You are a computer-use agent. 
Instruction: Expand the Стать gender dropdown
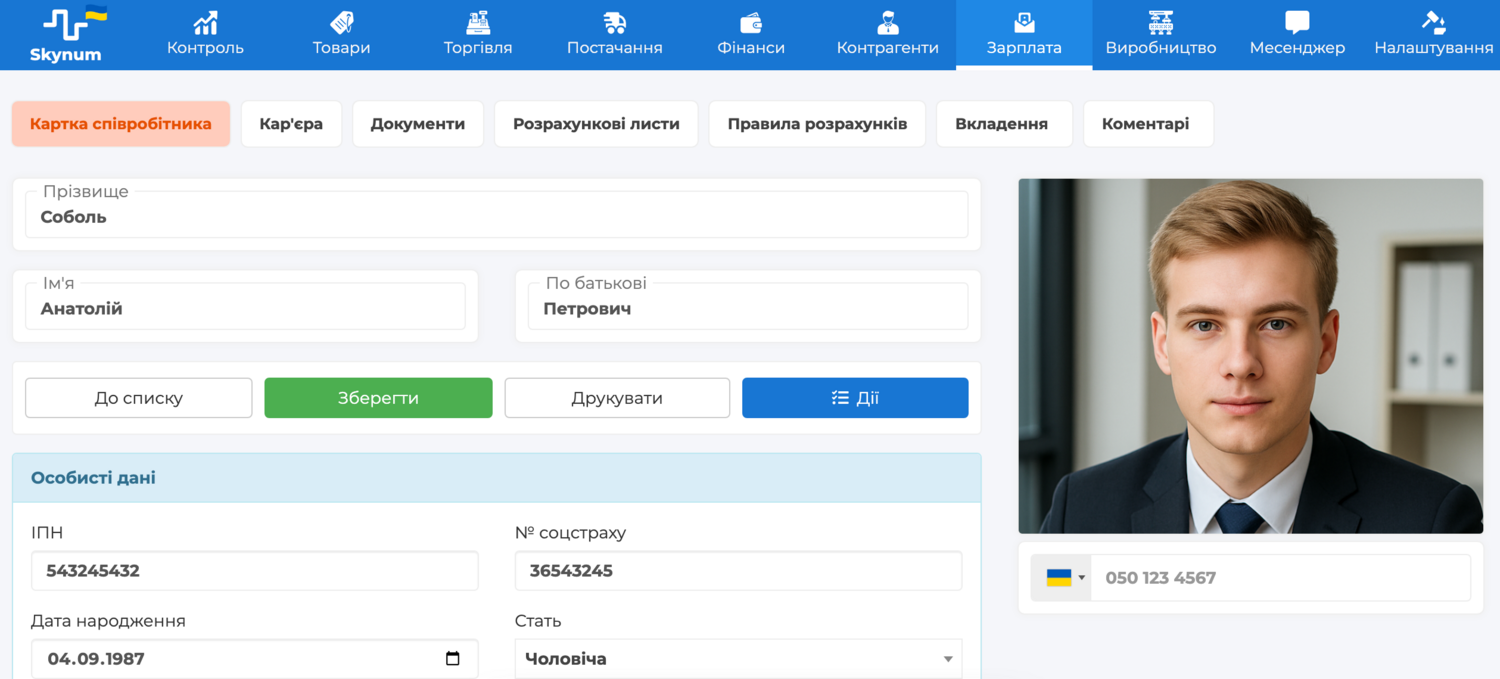point(738,659)
